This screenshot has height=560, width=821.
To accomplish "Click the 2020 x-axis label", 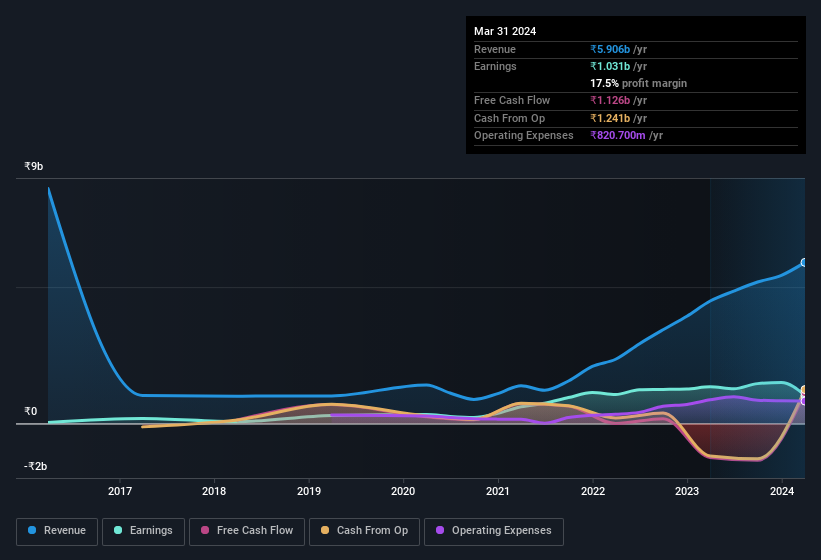I will [403, 491].
